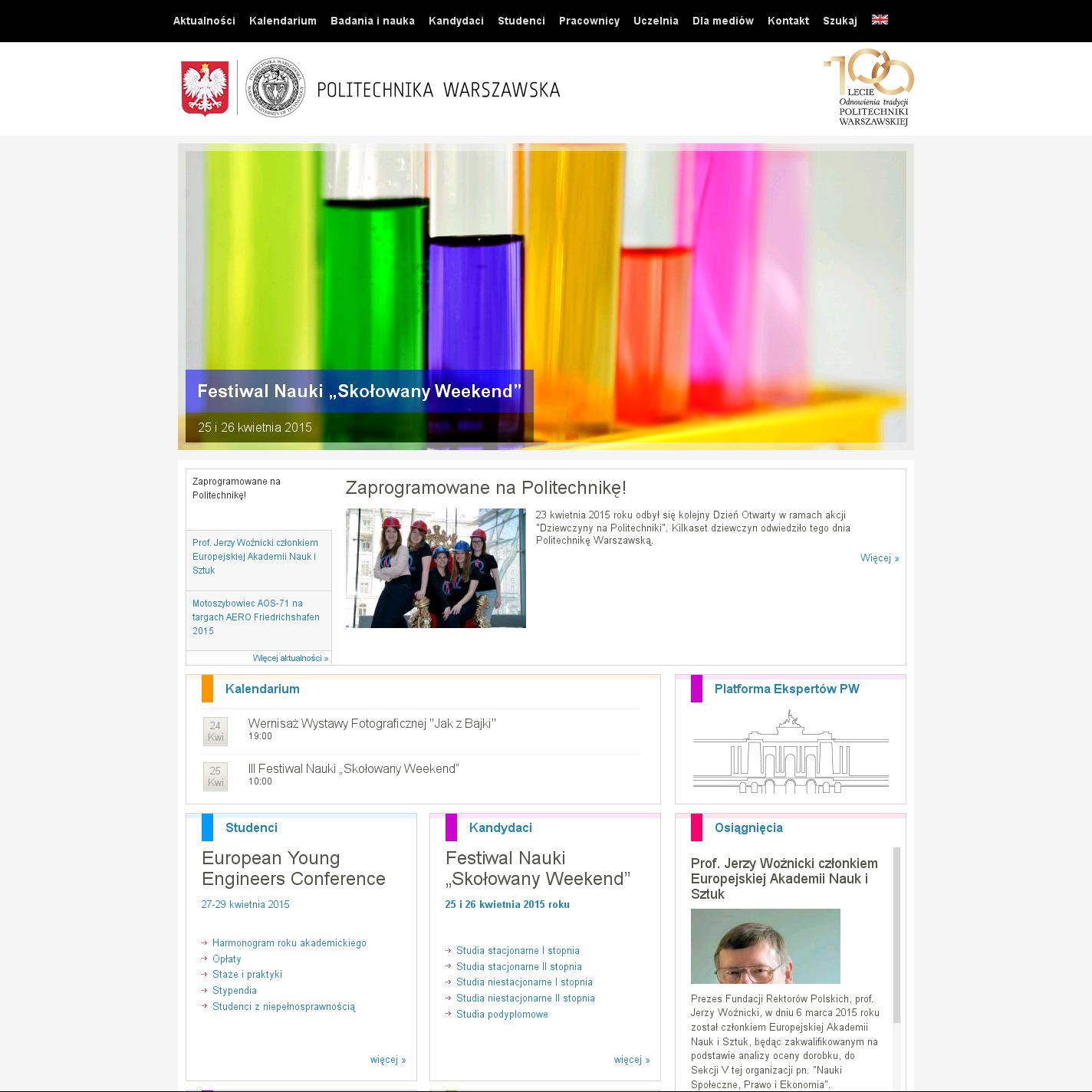Select the Motoszybowiec AOS-71 news tab

click(x=258, y=621)
